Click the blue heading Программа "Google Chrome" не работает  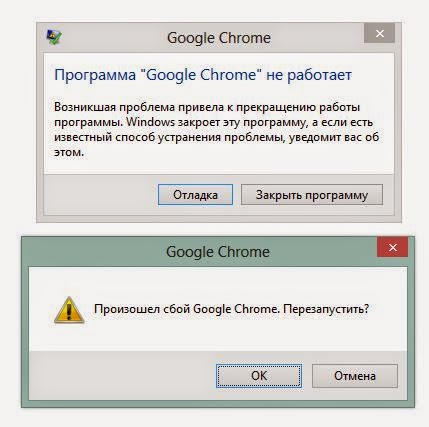[x=203, y=75]
